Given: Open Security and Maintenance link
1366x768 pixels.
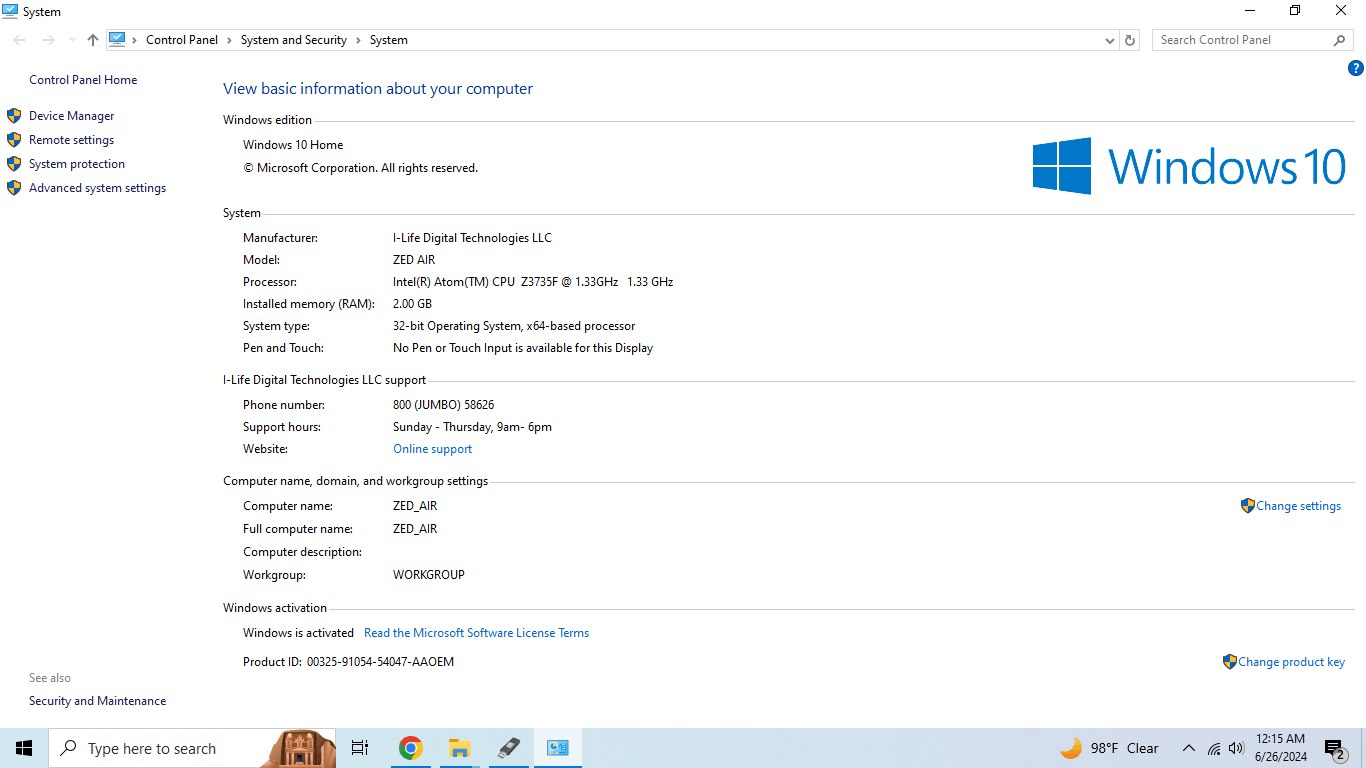Looking at the screenshot, I should pos(98,701).
